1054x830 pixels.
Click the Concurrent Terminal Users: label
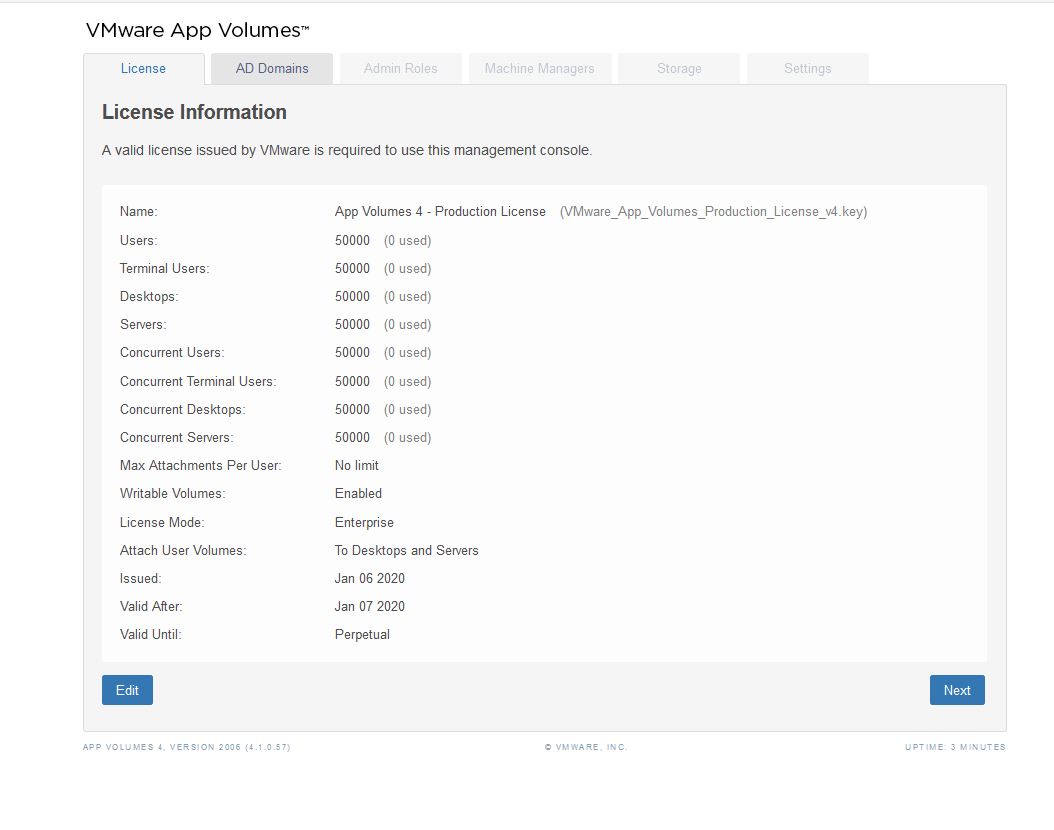198,382
